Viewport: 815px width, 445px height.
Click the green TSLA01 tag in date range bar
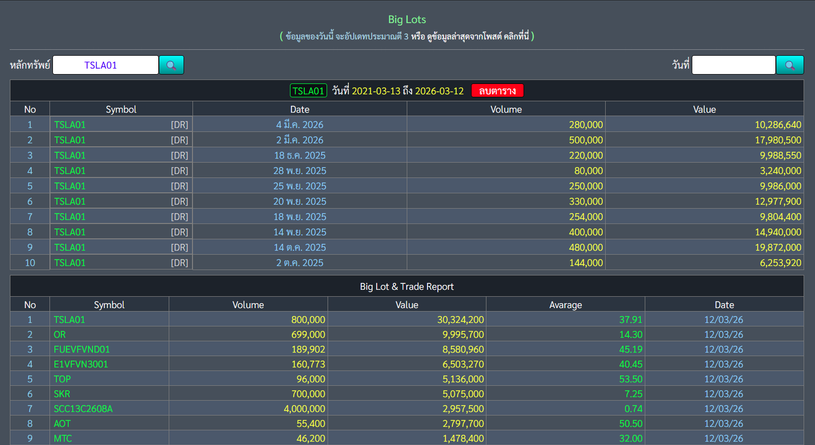(x=309, y=91)
